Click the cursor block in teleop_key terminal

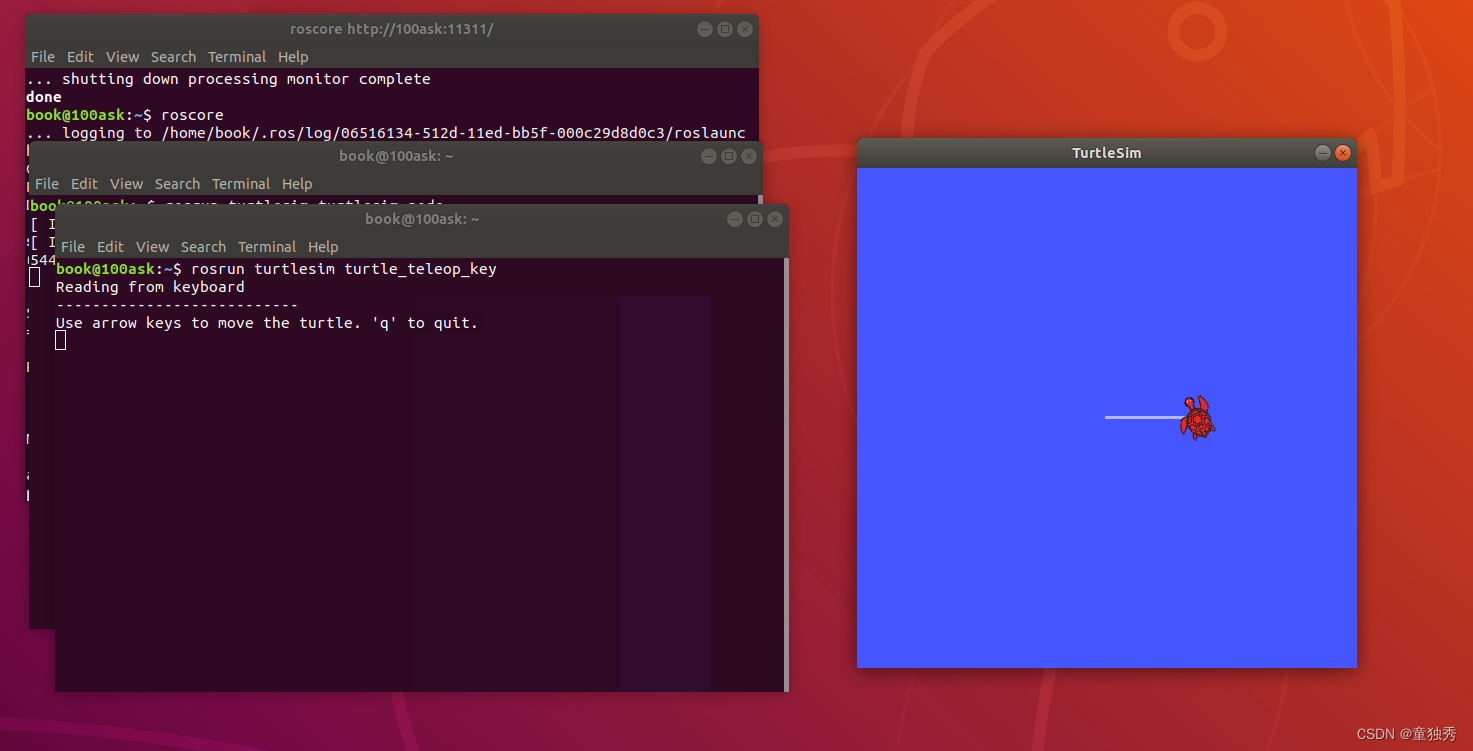61,340
